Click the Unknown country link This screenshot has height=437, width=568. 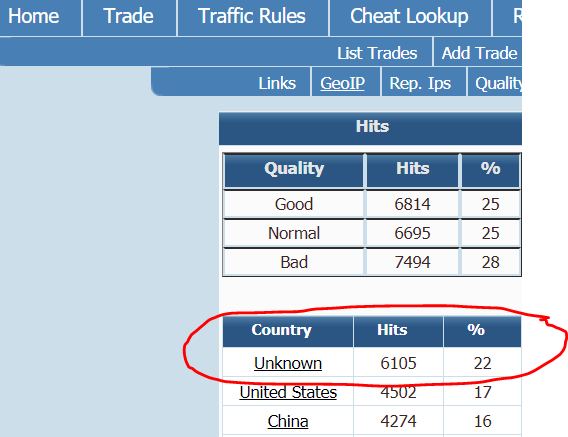coord(288,363)
